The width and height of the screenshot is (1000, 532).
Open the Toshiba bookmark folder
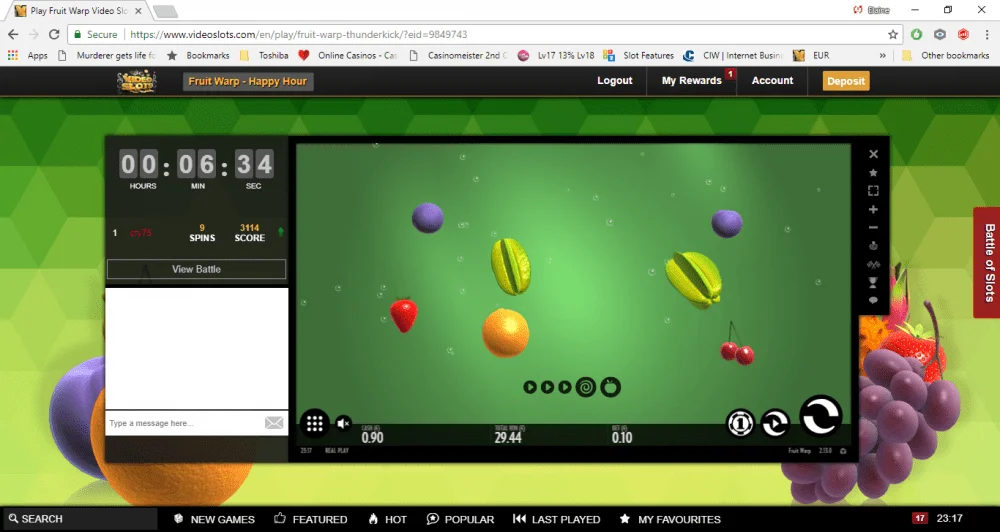(264, 55)
